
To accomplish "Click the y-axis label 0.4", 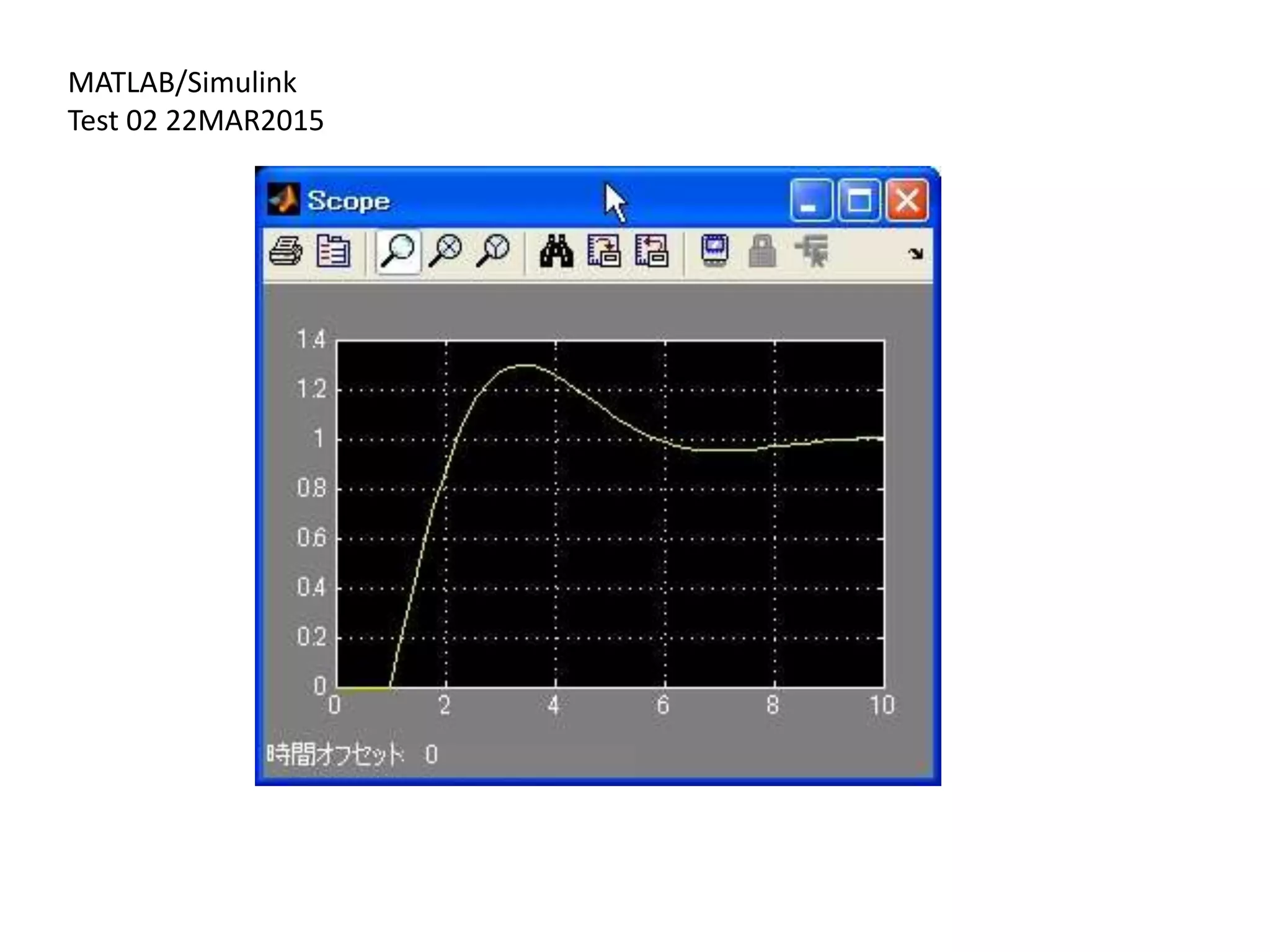I will click(x=311, y=587).
